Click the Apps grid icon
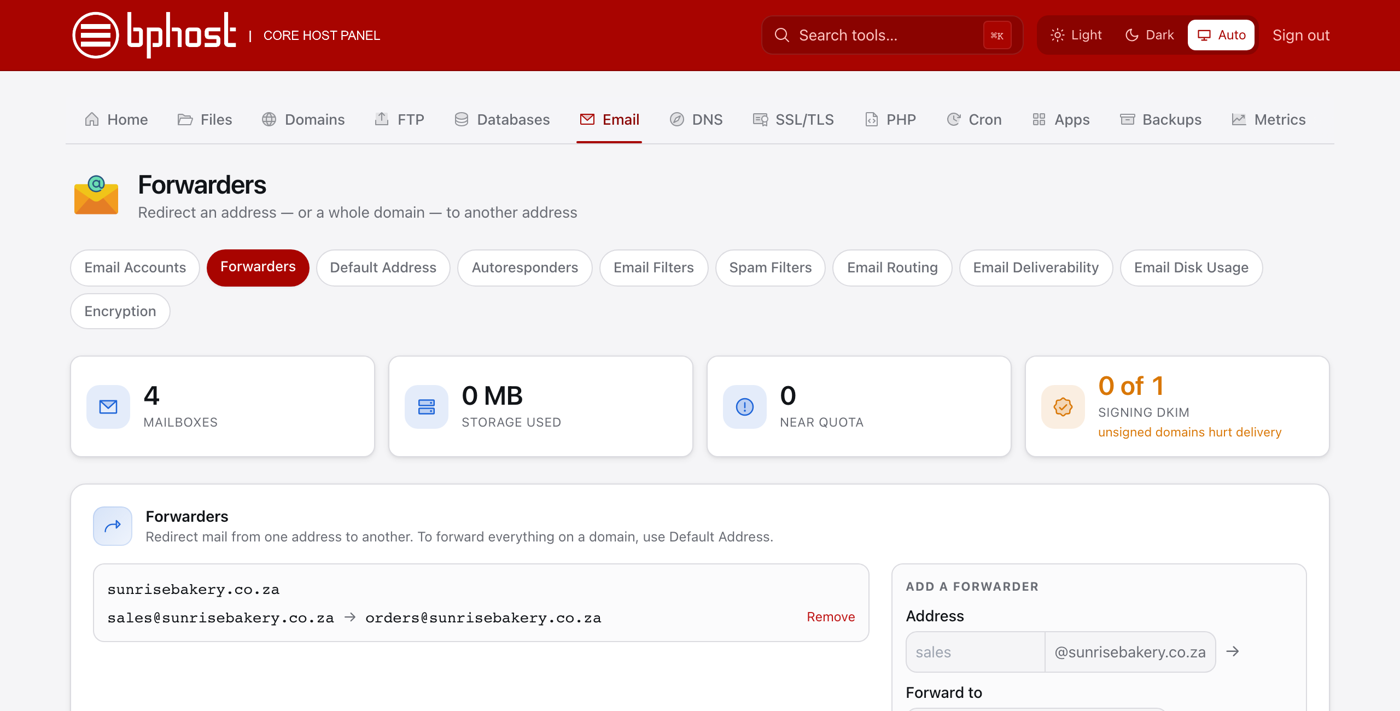This screenshot has height=711, width=1400. pos(1039,119)
